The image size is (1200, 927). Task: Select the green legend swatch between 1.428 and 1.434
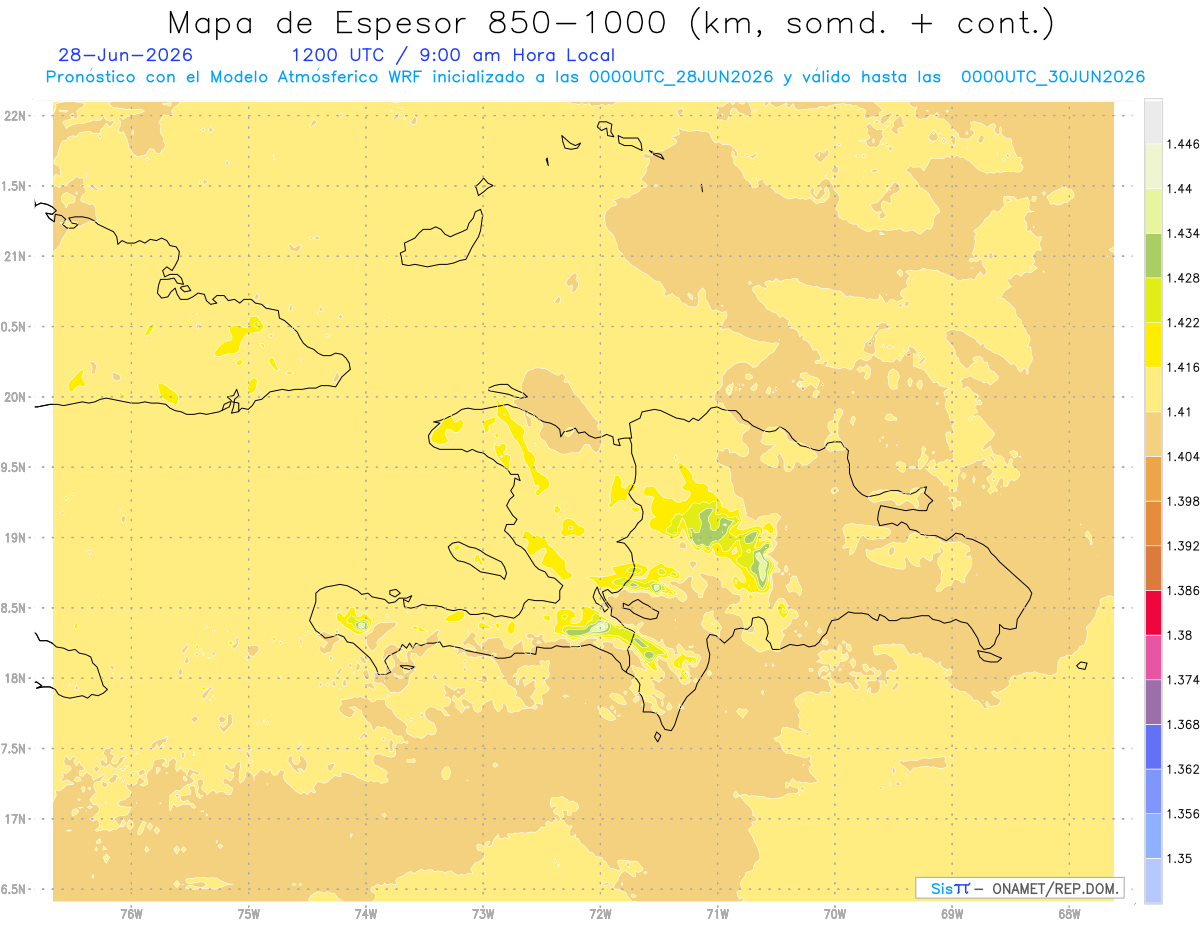click(x=1153, y=255)
